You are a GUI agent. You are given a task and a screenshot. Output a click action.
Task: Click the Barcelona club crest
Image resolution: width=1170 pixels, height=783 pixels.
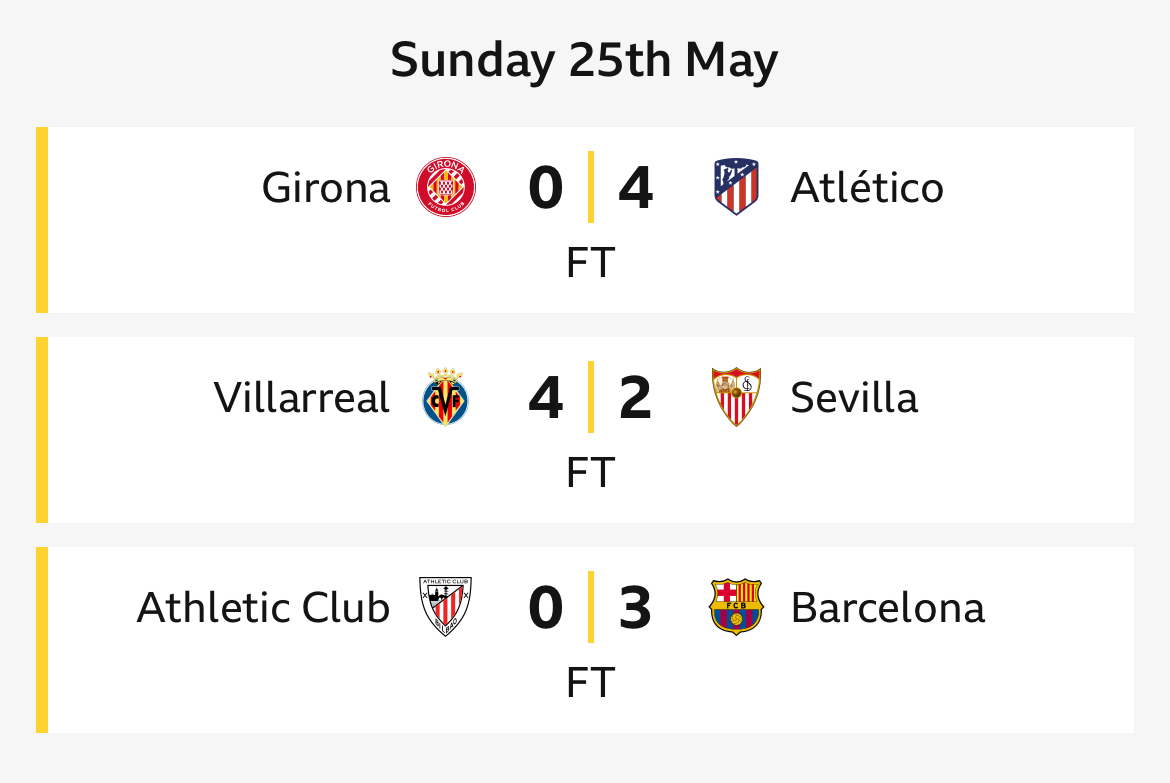click(736, 607)
